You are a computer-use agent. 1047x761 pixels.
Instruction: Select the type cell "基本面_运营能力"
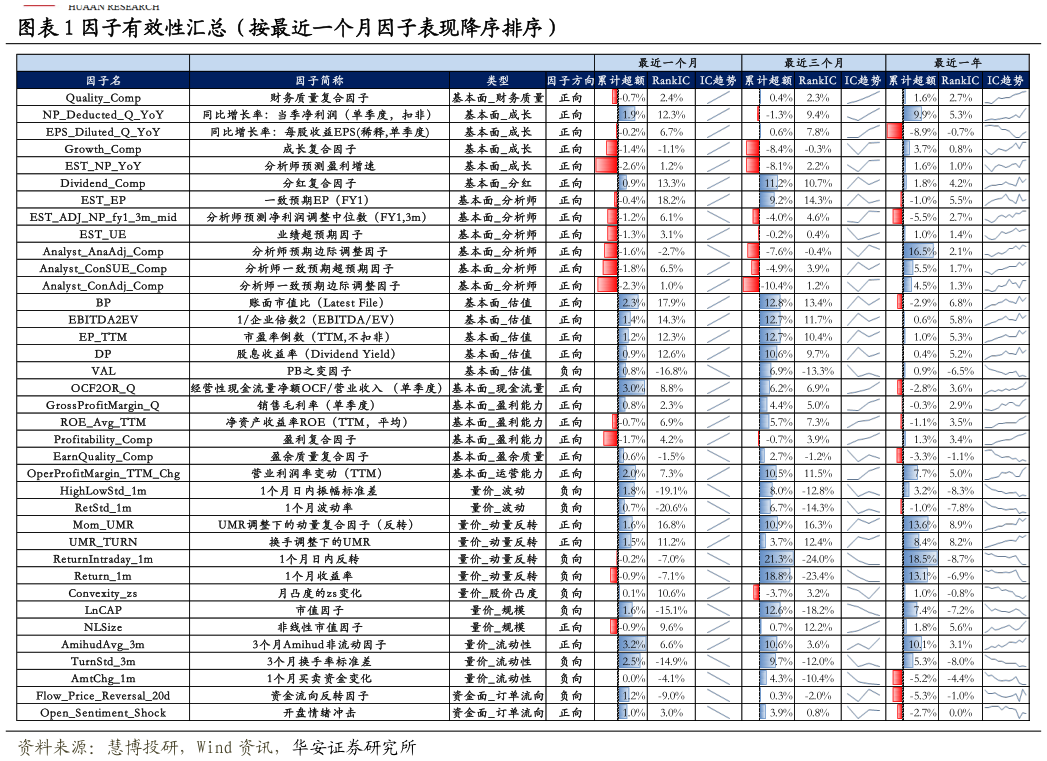[x=497, y=473]
